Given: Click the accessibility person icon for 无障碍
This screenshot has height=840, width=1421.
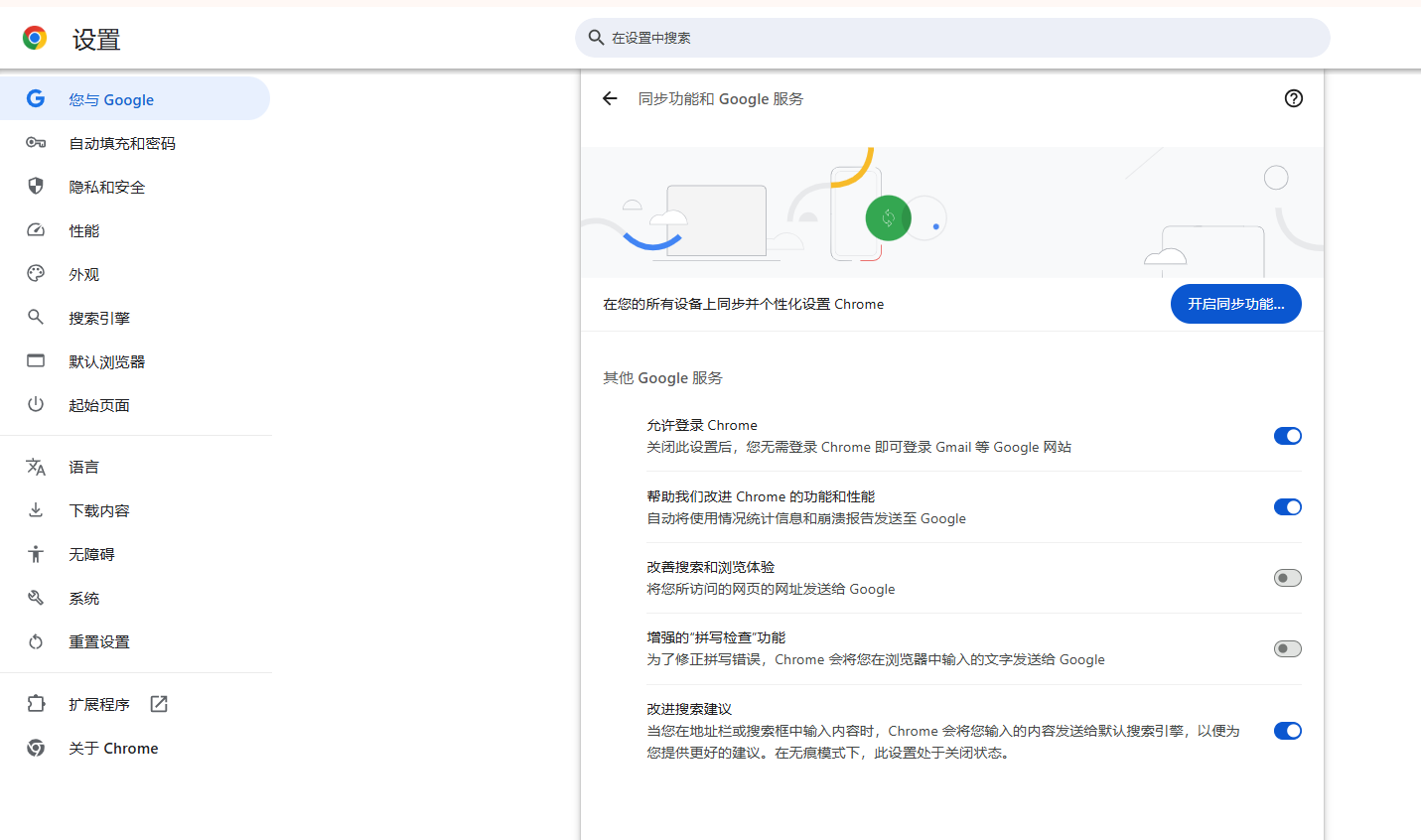Looking at the screenshot, I should coord(36,554).
